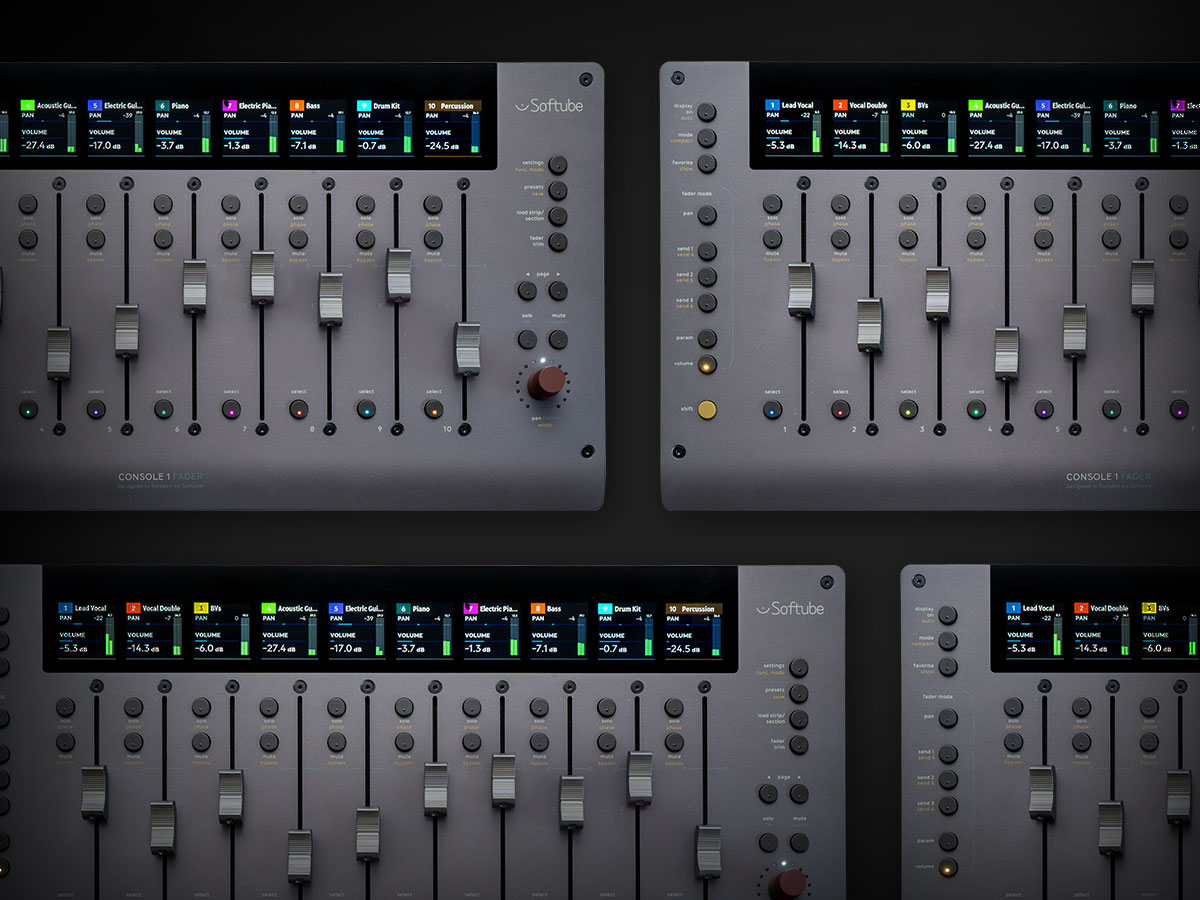Toggle display on/auto

pos(706,112)
